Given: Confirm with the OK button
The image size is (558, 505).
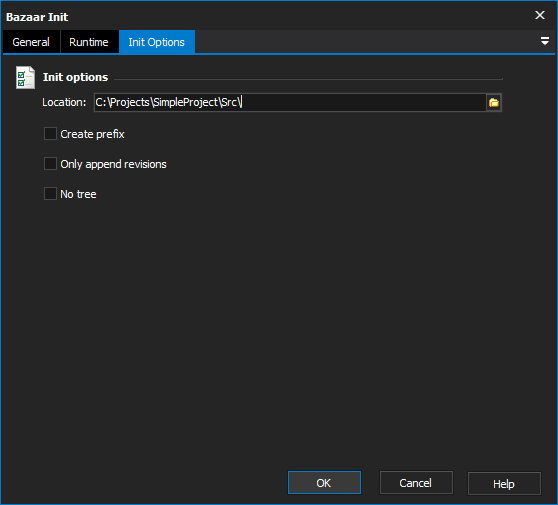Looking at the screenshot, I should click(324, 483).
